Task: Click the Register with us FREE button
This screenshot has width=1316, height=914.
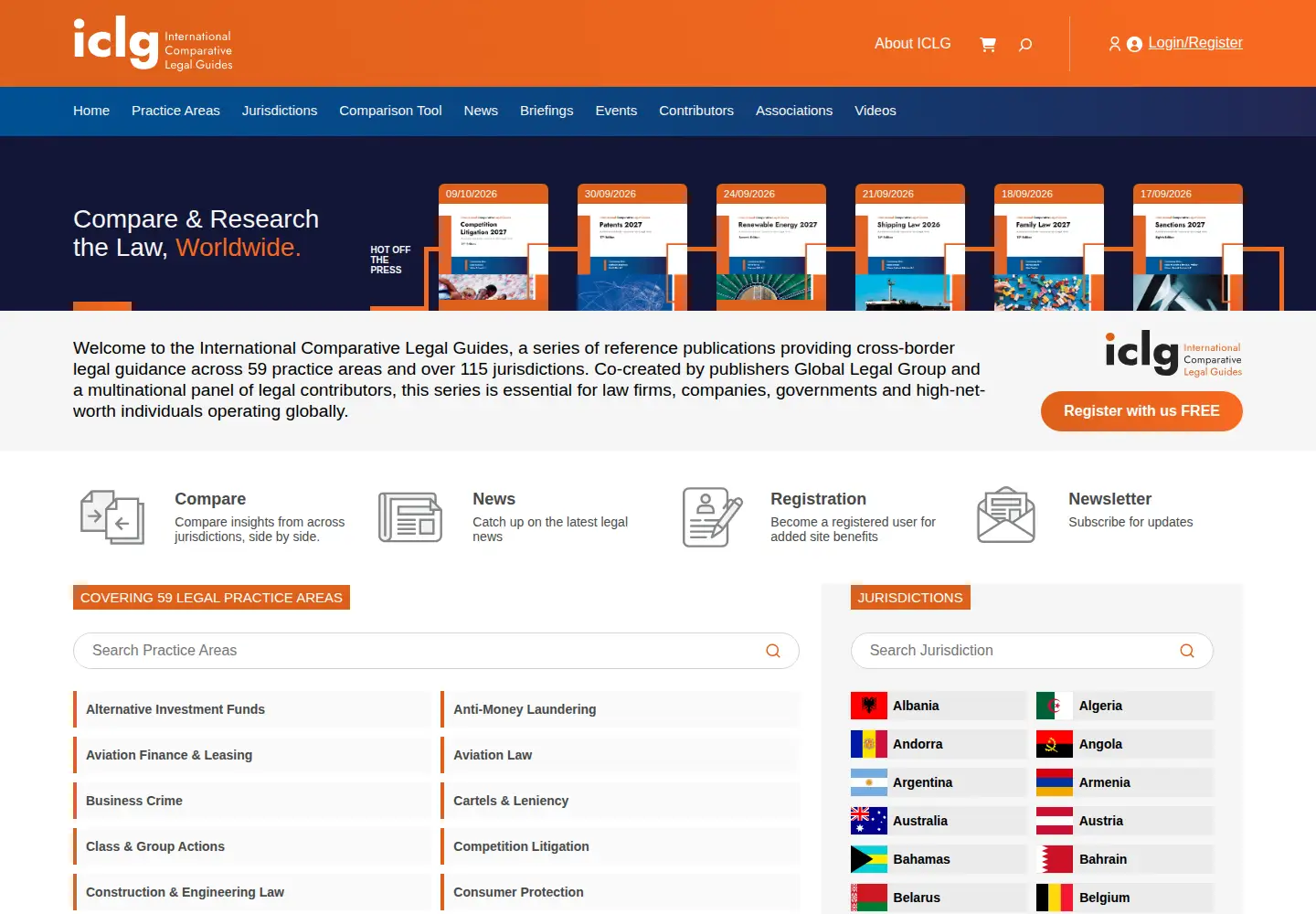Action: (x=1141, y=411)
